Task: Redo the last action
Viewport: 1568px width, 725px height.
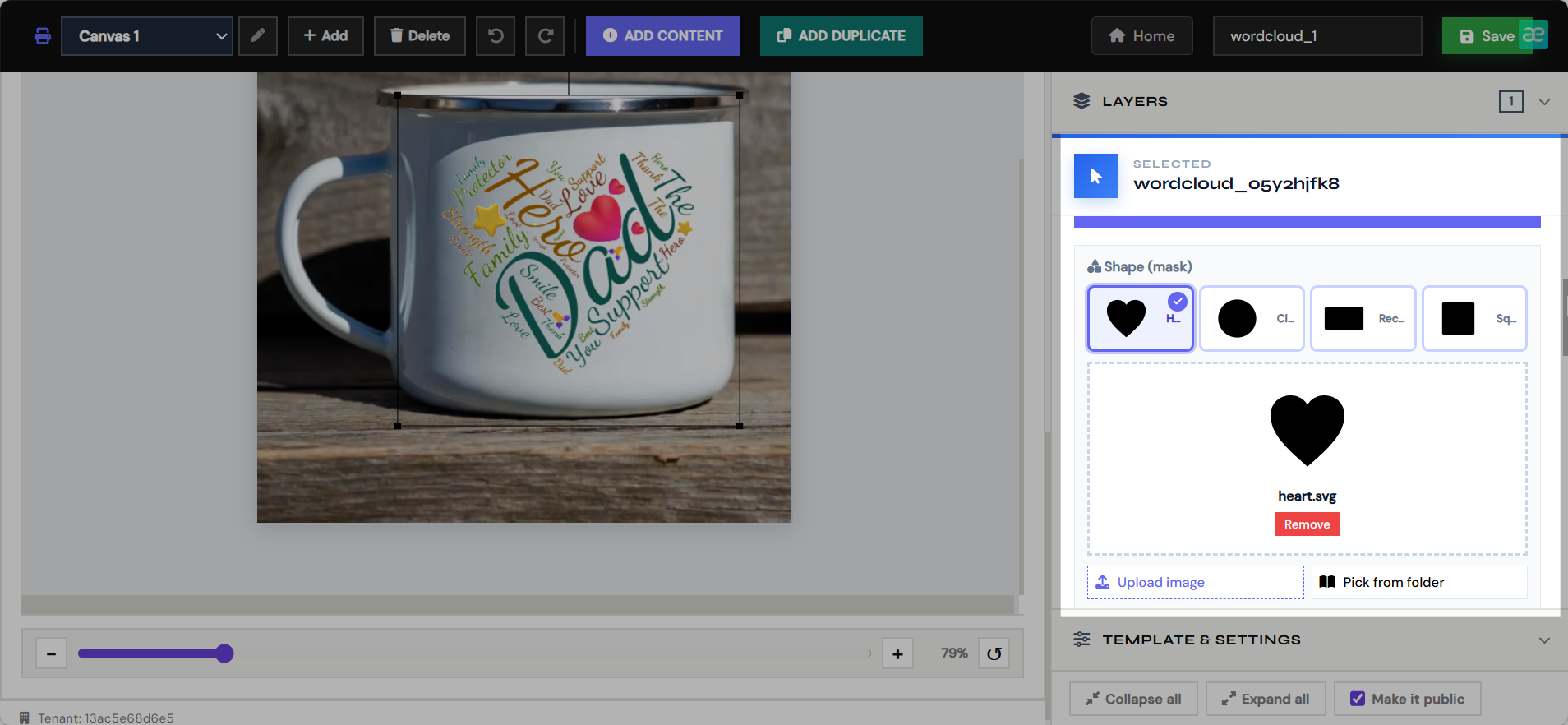Action: pos(545,36)
